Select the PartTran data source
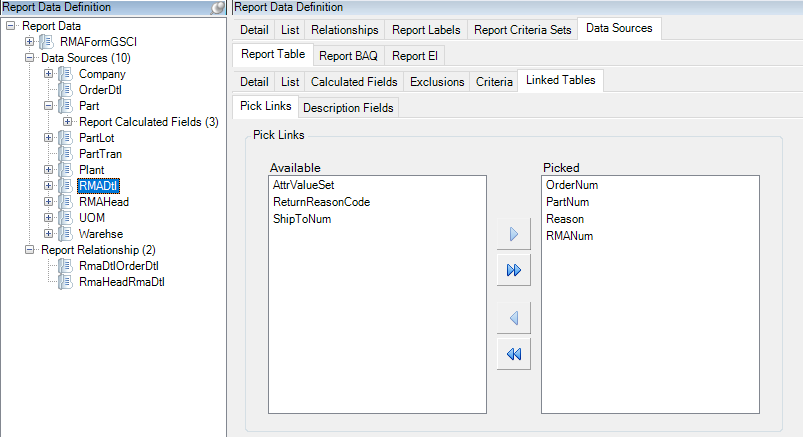 [100, 154]
